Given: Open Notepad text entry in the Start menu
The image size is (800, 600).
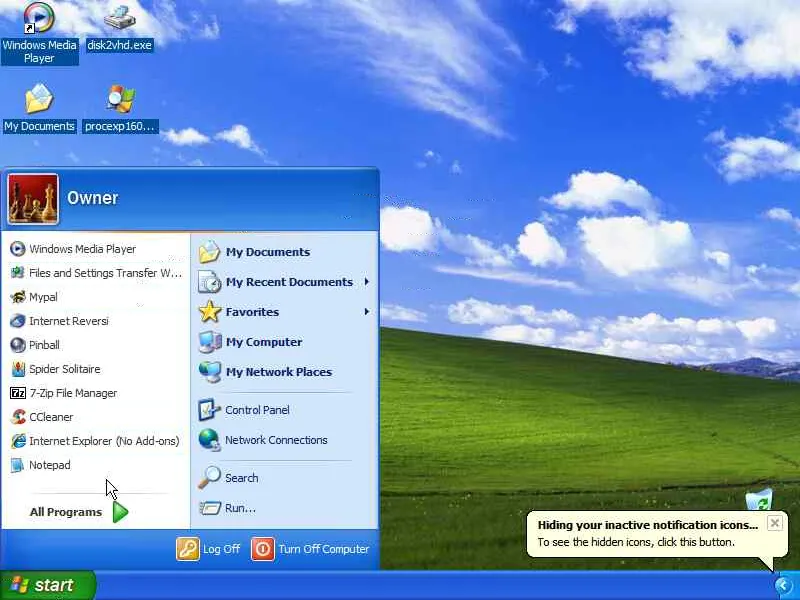Looking at the screenshot, I should click(49, 465).
